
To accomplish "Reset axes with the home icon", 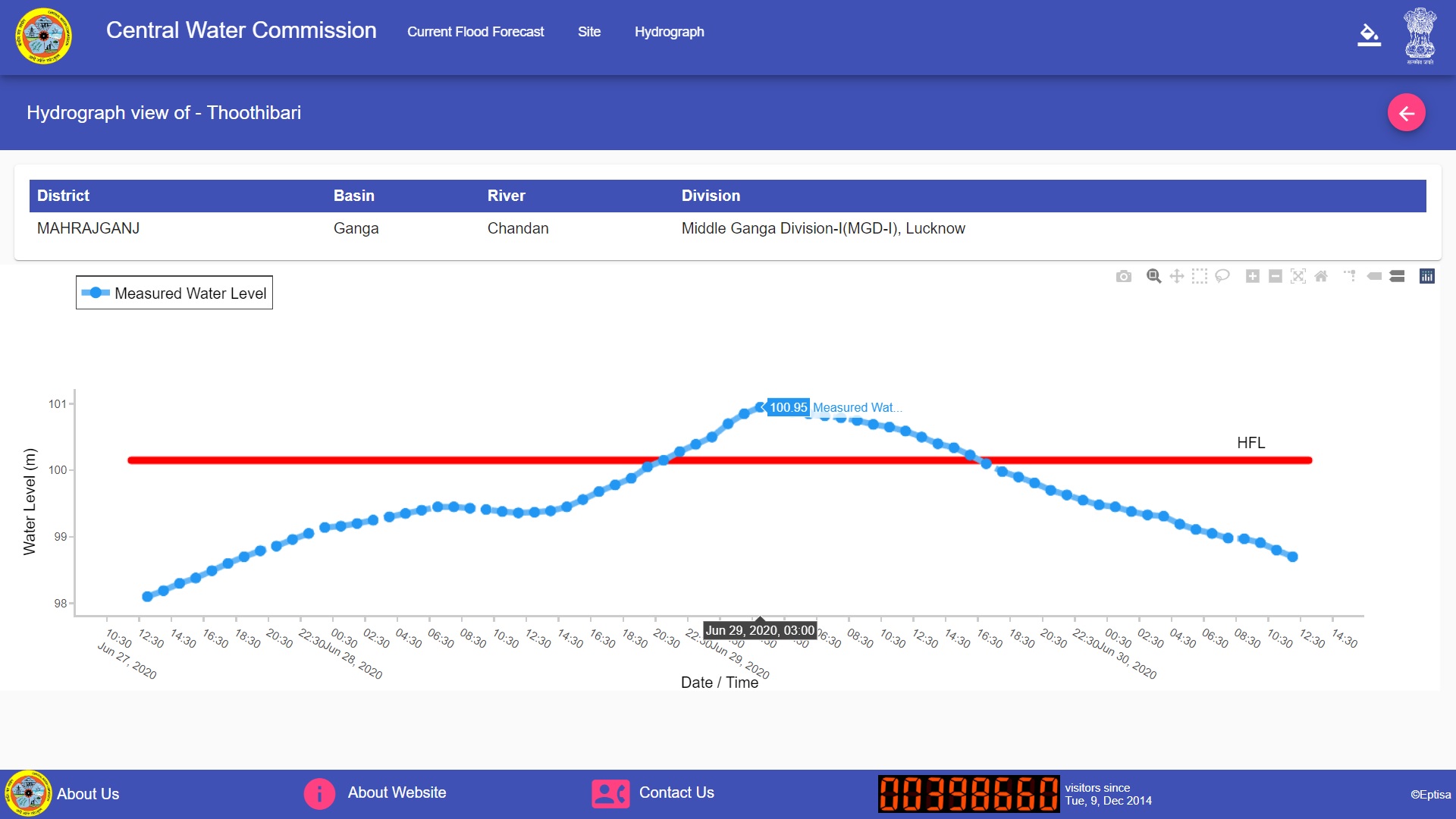I will click(x=1320, y=276).
